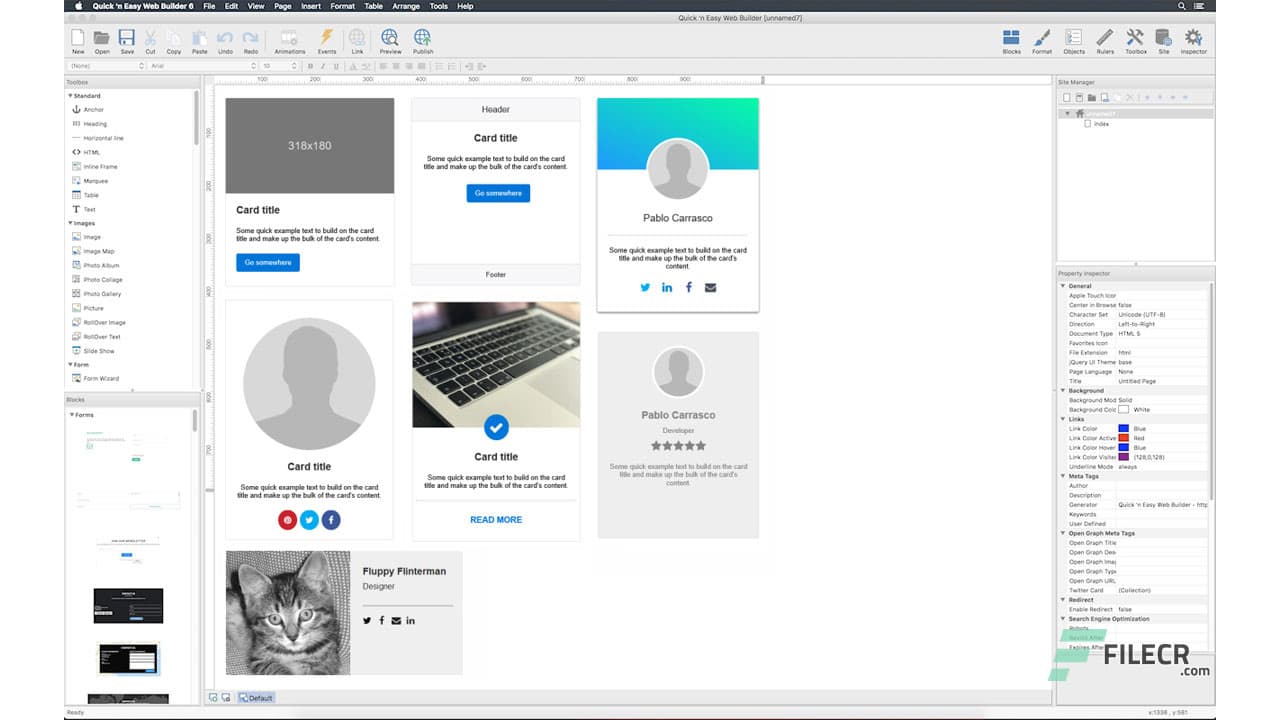
Task: Click the Preview icon
Action: 390,40
